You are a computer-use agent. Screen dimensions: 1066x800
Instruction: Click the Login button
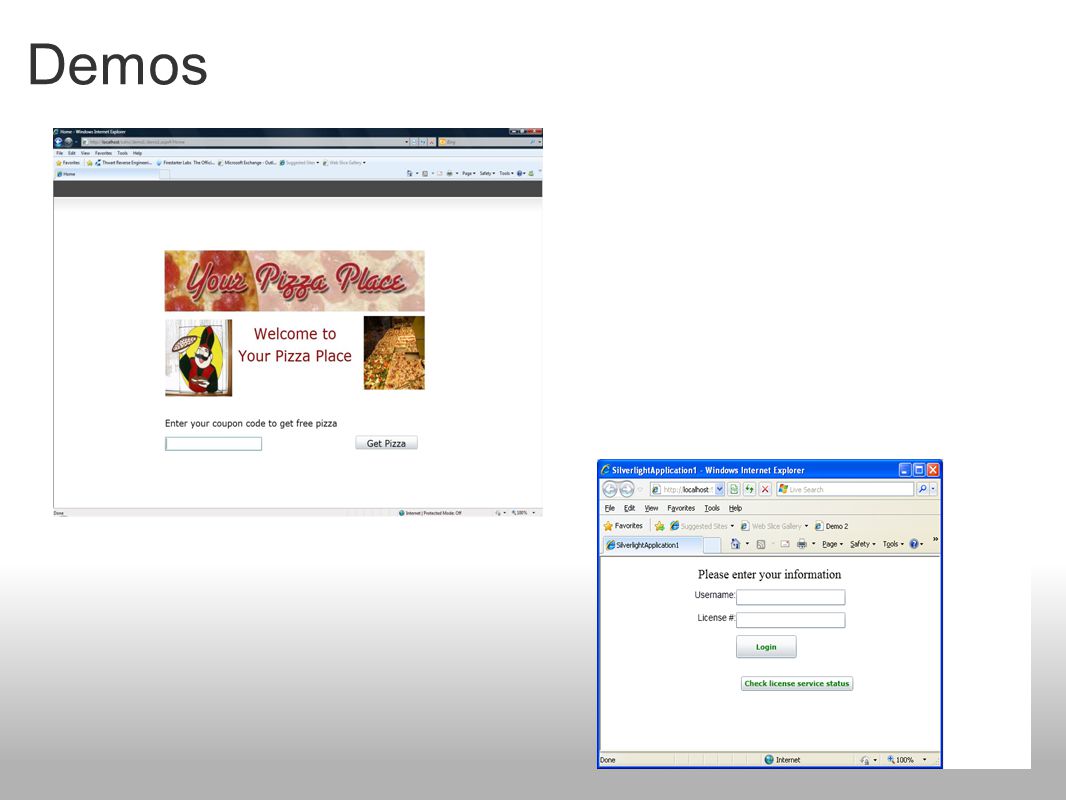766,646
